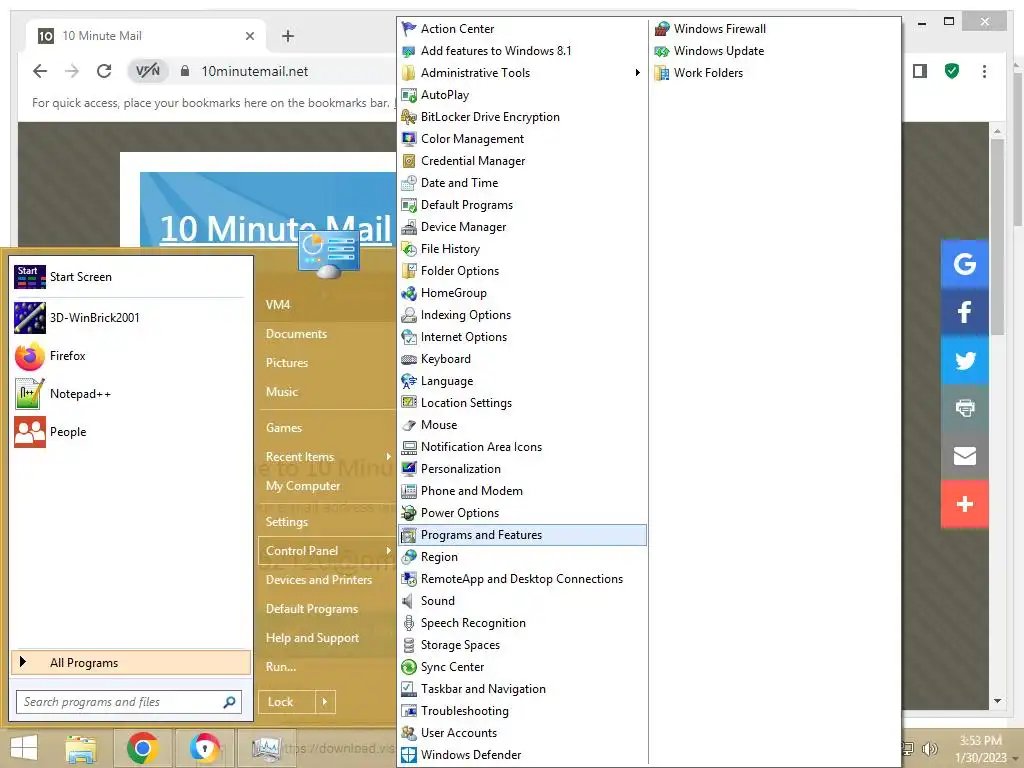Click the BitLocker Drive Encryption icon

click(x=409, y=117)
